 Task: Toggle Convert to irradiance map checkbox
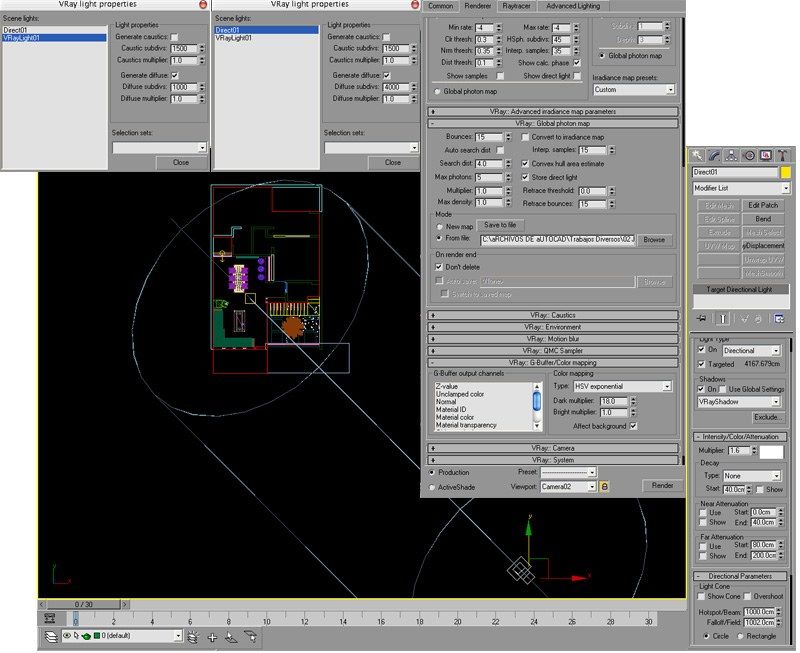click(x=525, y=137)
